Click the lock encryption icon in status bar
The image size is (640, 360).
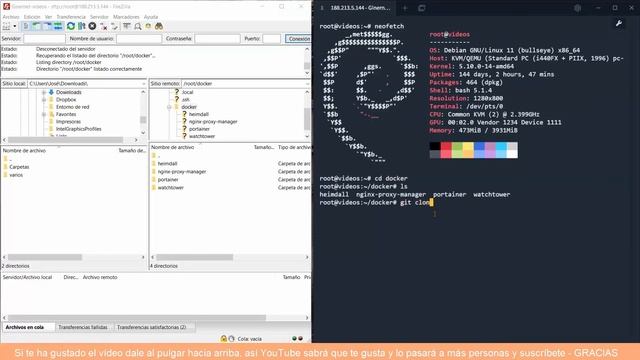pyautogui.click(x=224, y=339)
